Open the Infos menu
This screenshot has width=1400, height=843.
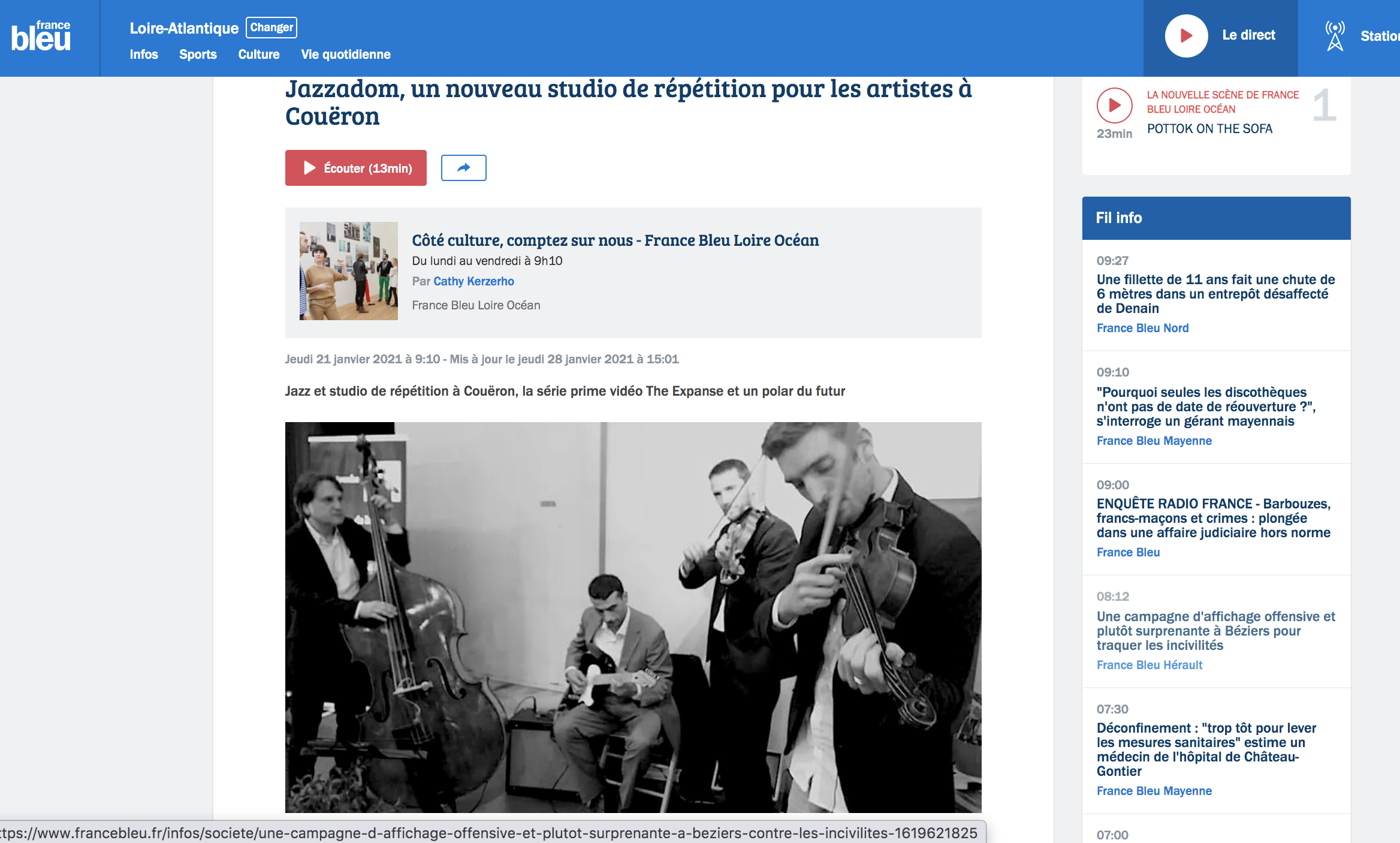[144, 55]
